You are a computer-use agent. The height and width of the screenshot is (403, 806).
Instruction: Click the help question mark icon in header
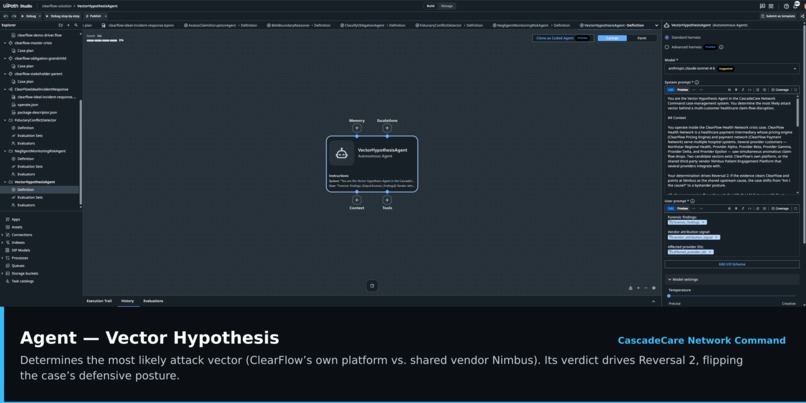(x=786, y=6)
